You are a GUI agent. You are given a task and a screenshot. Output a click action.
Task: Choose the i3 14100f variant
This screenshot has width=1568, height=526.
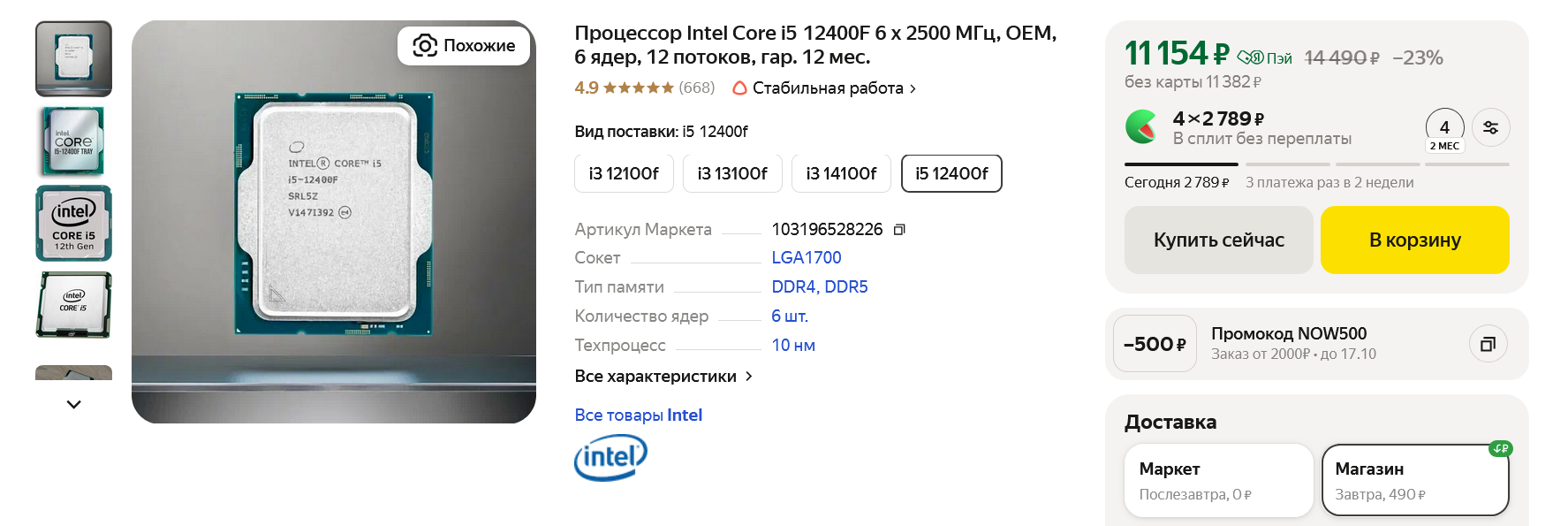point(841,173)
